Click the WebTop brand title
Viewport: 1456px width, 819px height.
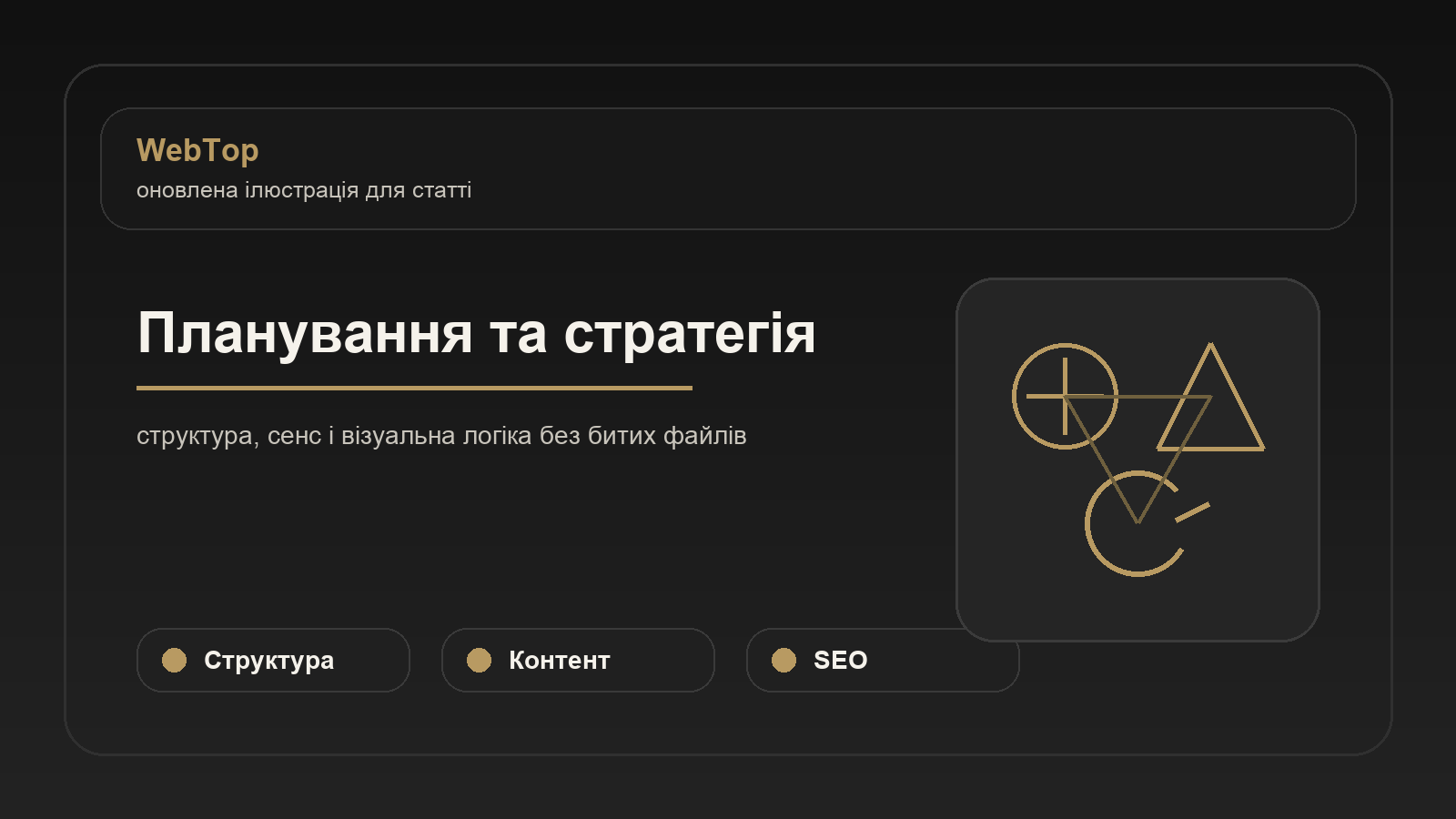pyautogui.click(x=197, y=150)
